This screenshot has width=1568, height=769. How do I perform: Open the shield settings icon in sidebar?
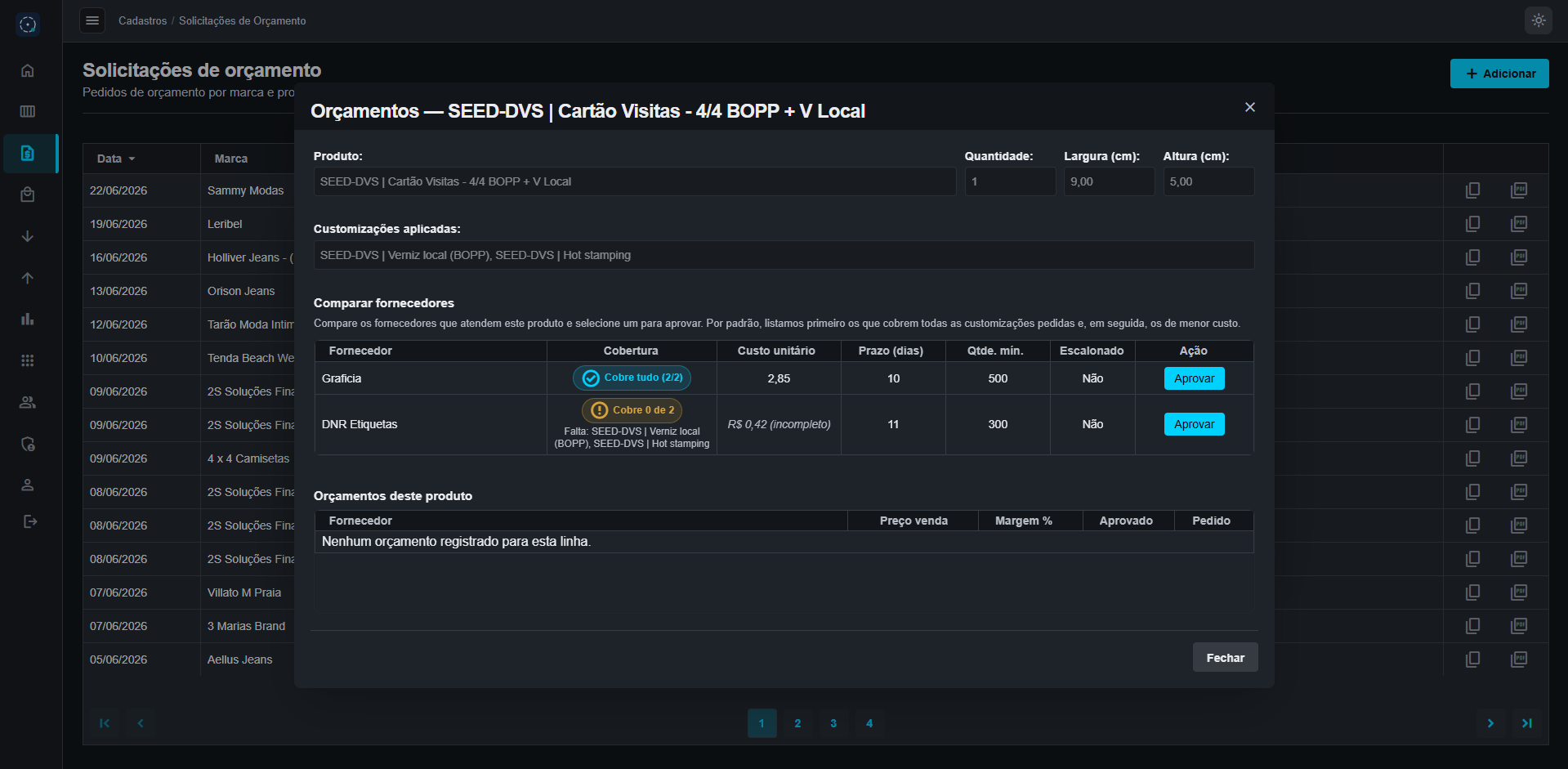28,444
